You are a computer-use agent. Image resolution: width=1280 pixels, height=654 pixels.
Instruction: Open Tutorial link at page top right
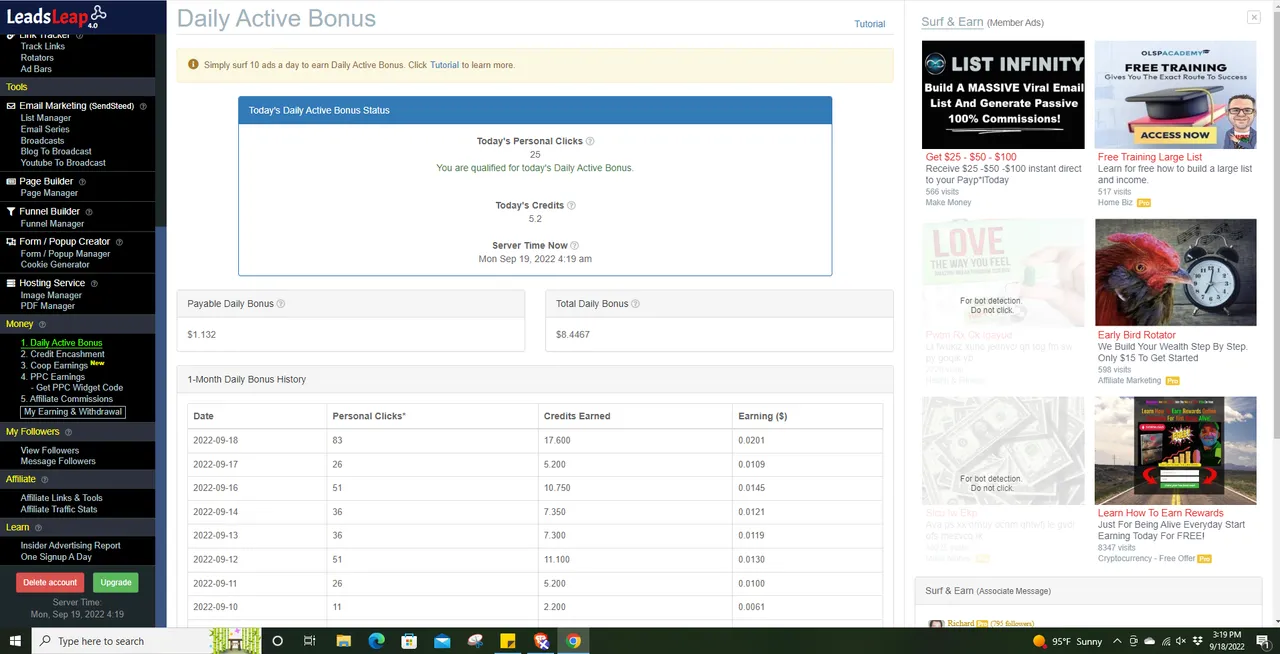[x=869, y=24]
